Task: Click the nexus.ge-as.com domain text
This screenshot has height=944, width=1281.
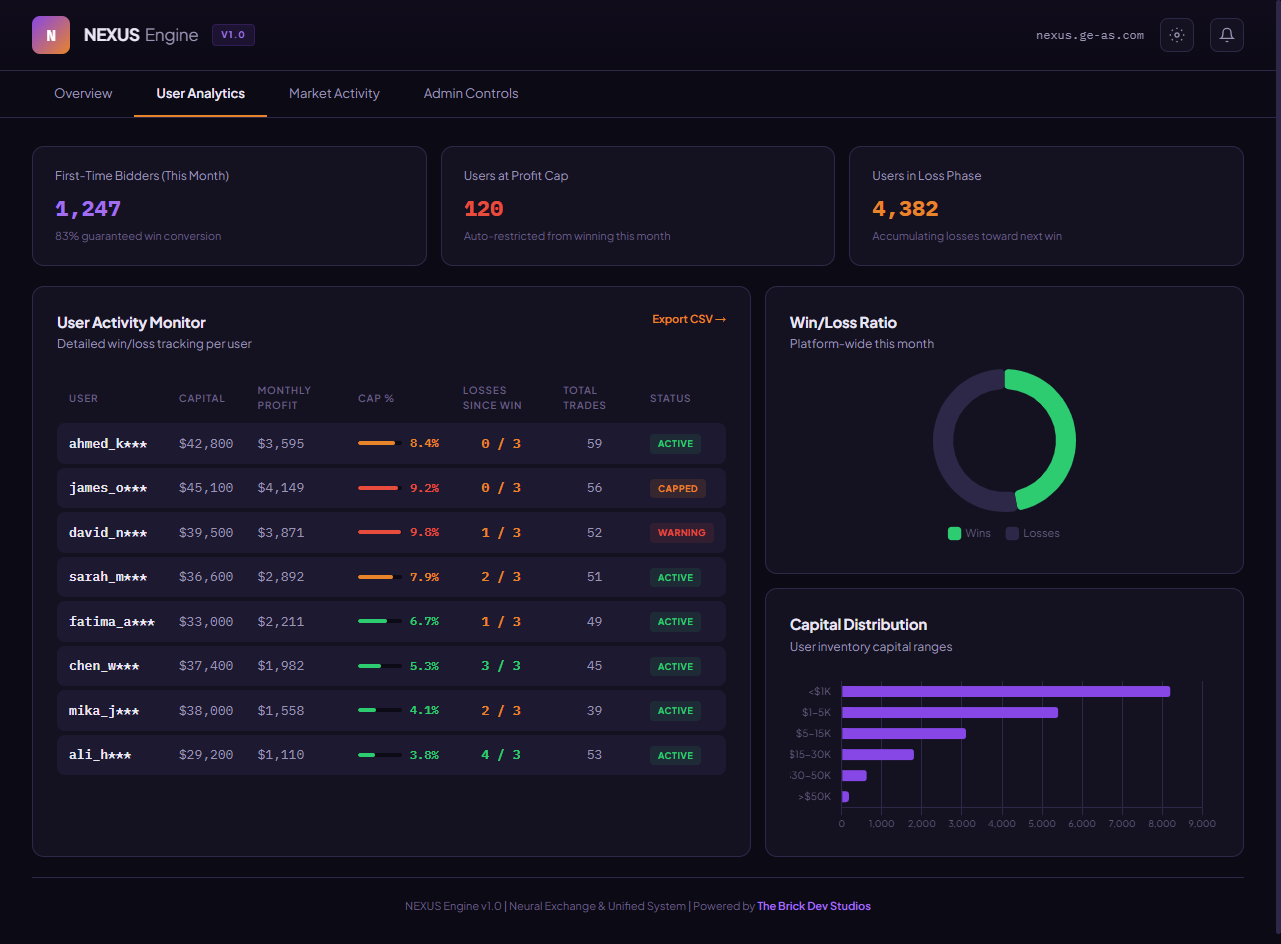Action: (x=1090, y=34)
